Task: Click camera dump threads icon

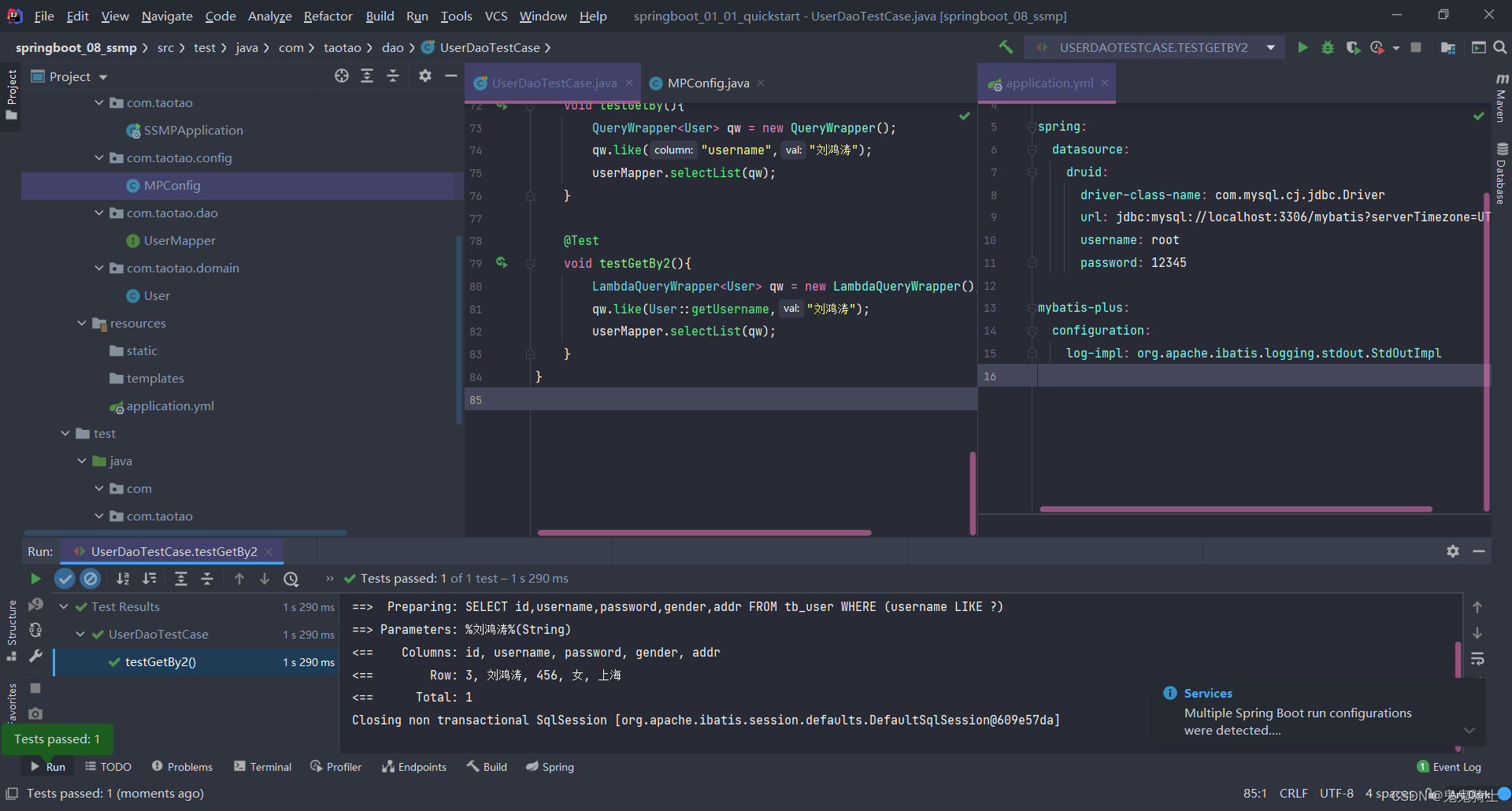Action: click(35, 713)
